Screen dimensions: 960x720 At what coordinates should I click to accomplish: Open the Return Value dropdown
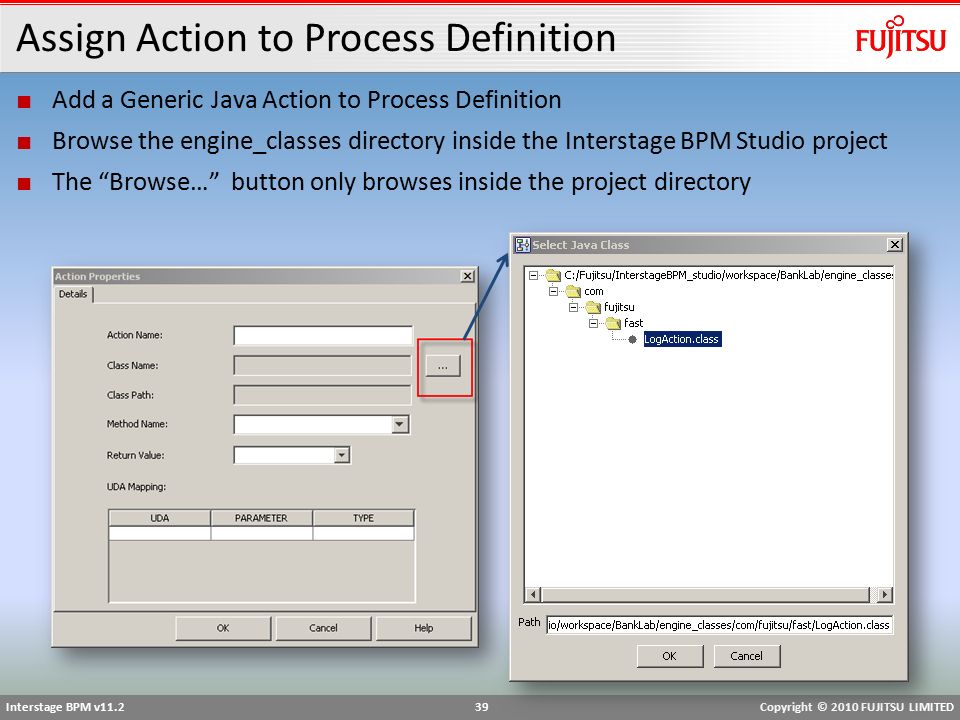click(342, 455)
